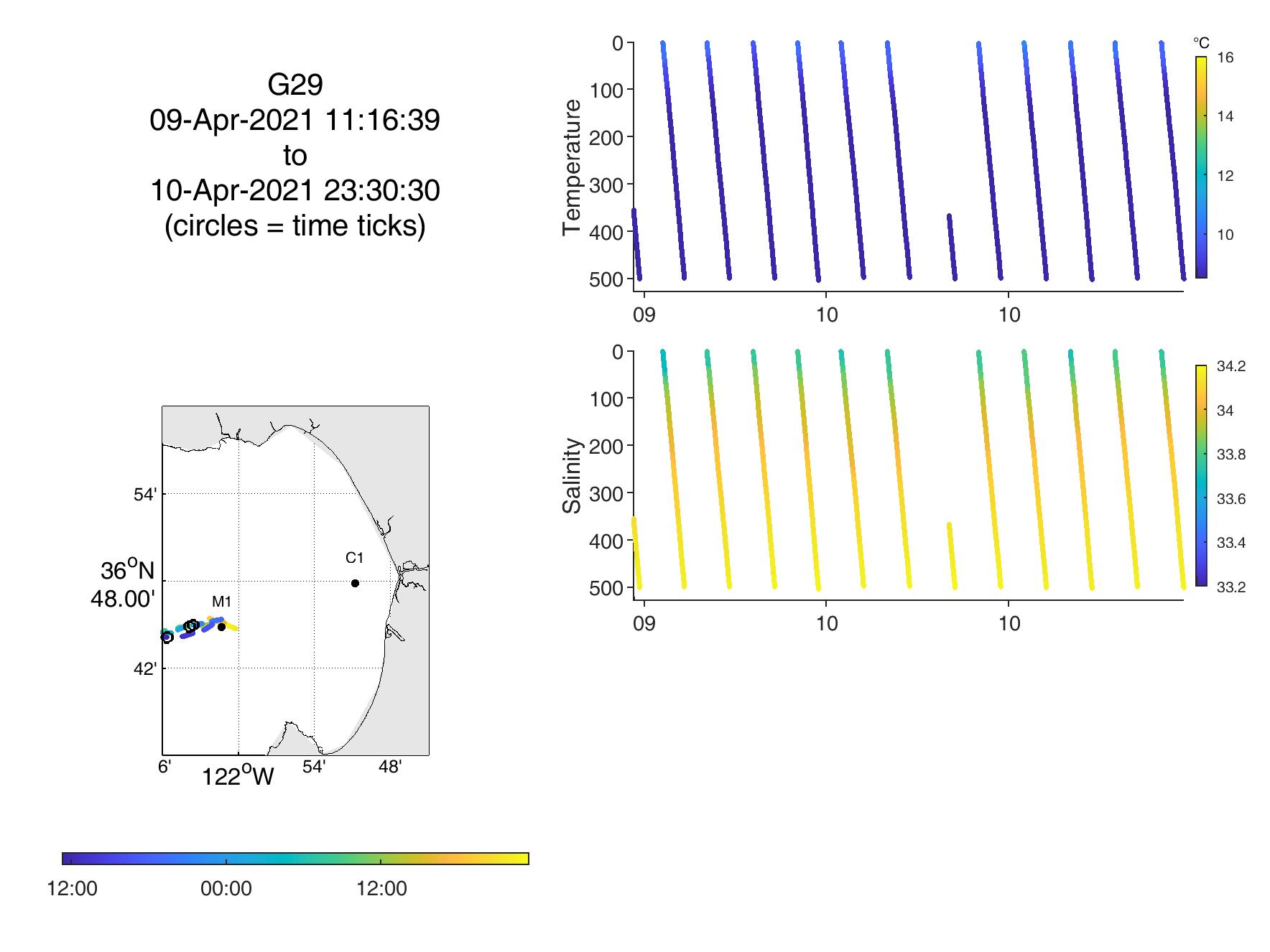The width and height of the screenshot is (1270, 952).
Task: Click the 300 depth tick on Temperature plot
Action: [x=607, y=185]
